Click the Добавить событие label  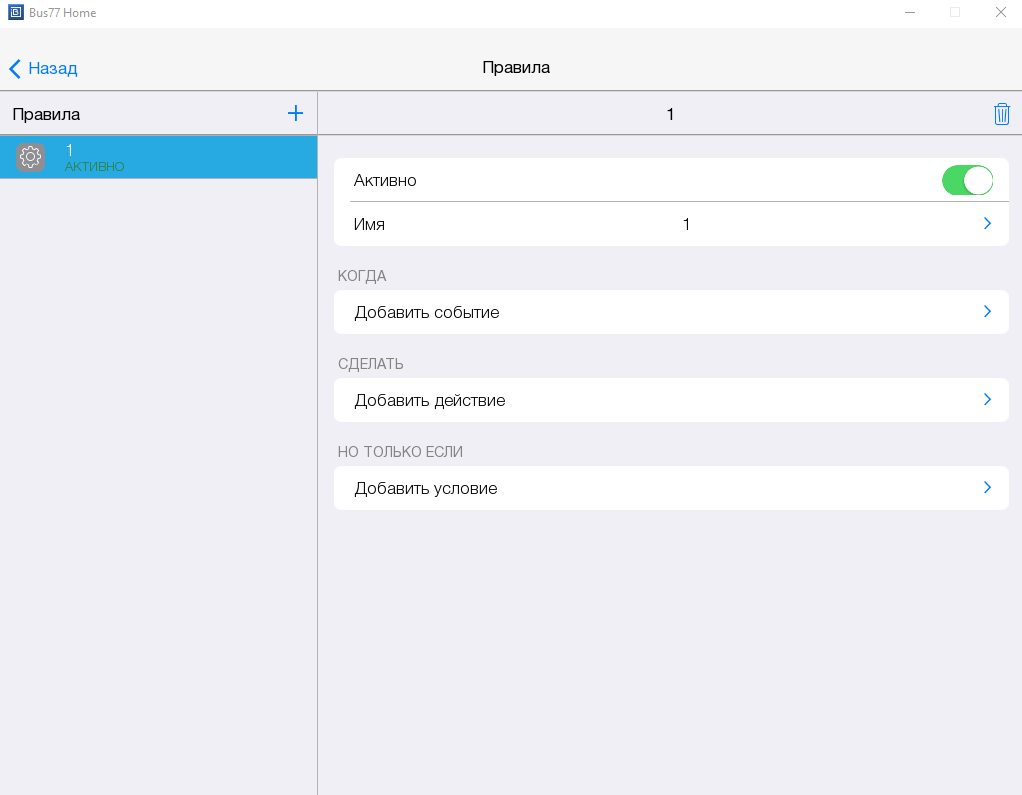pyautogui.click(x=427, y=312)
